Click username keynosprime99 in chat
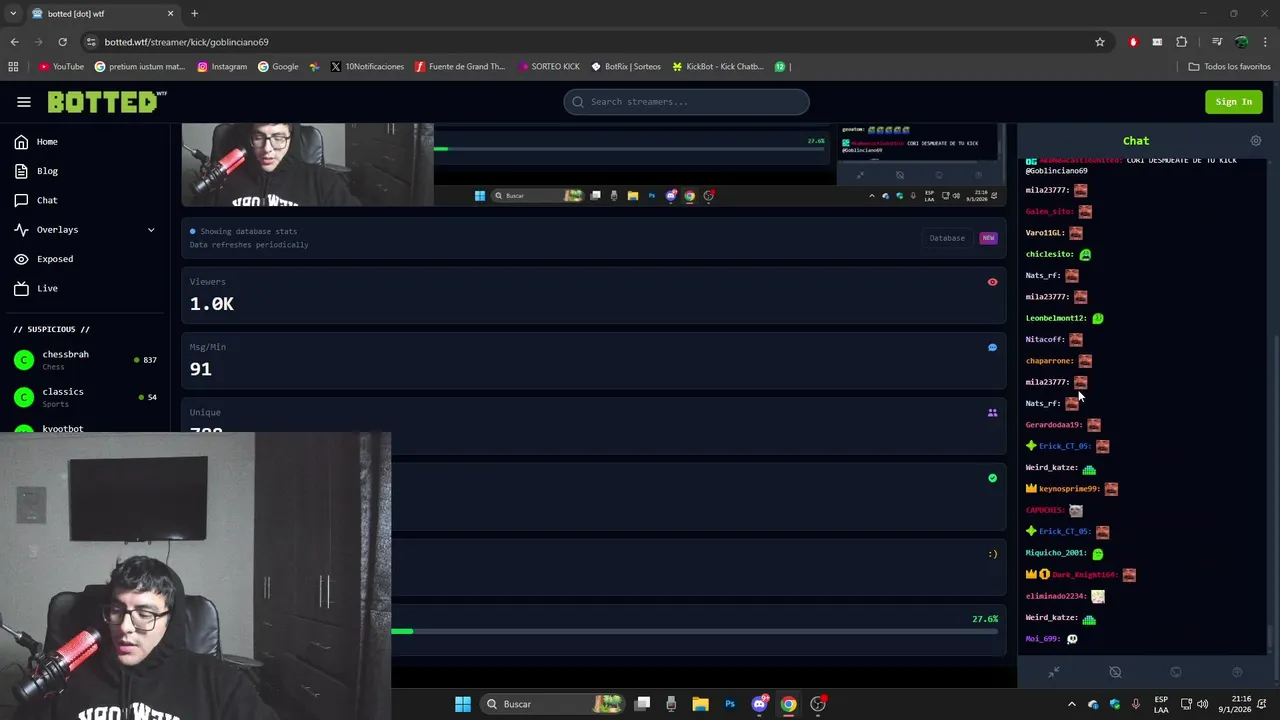The width and height of the screenshot is (1280, 720). [x=1069, y=489]
